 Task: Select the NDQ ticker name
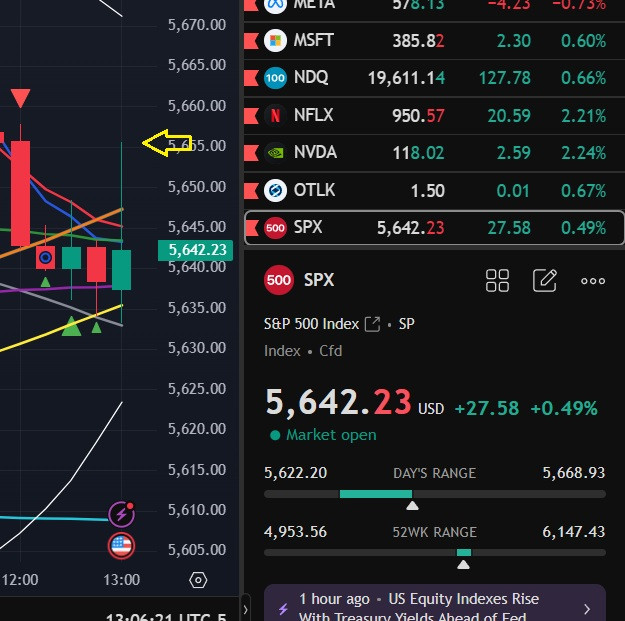point(311,77)
